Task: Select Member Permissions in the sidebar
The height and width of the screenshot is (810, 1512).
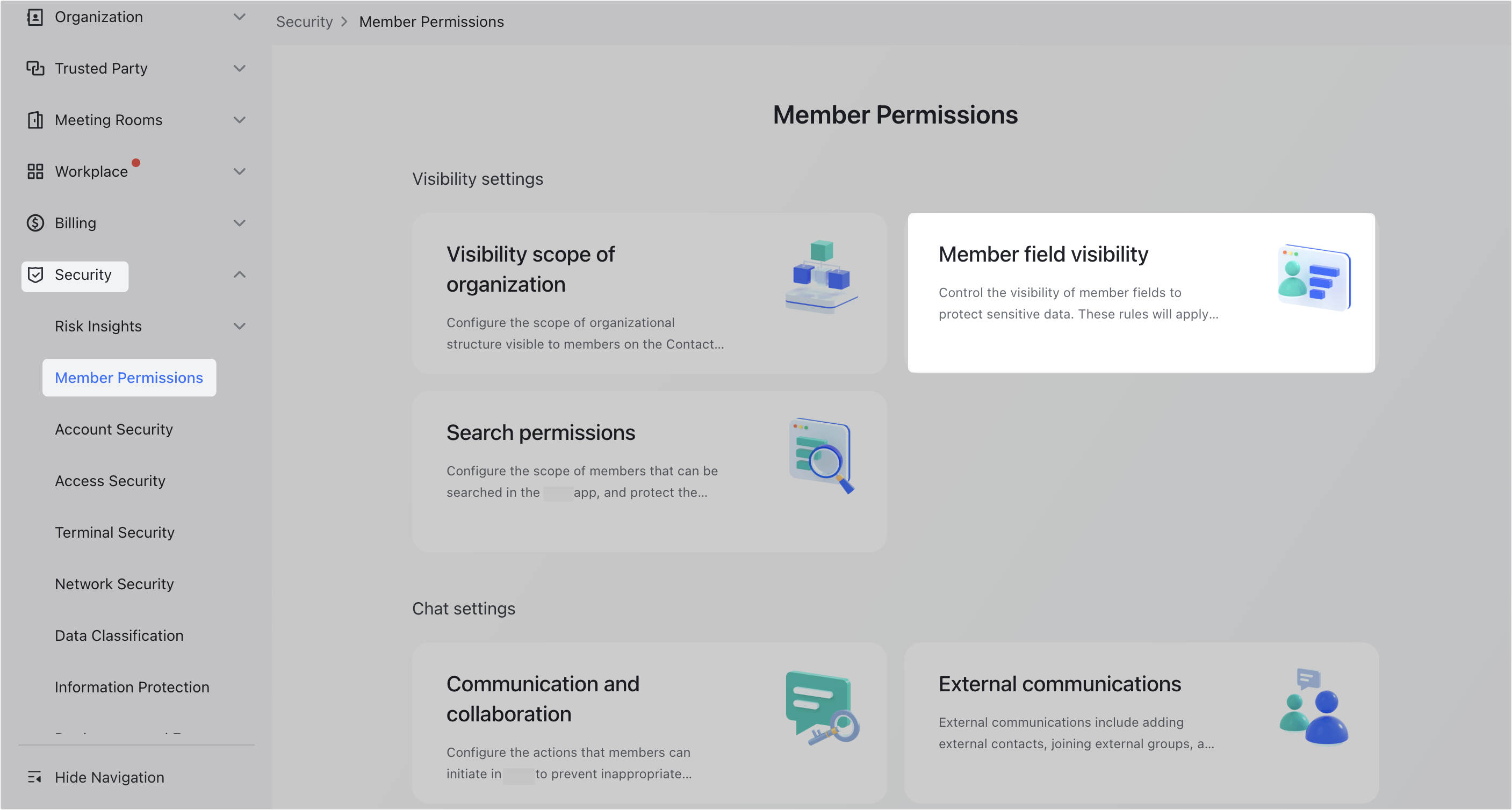Action: 128,378
